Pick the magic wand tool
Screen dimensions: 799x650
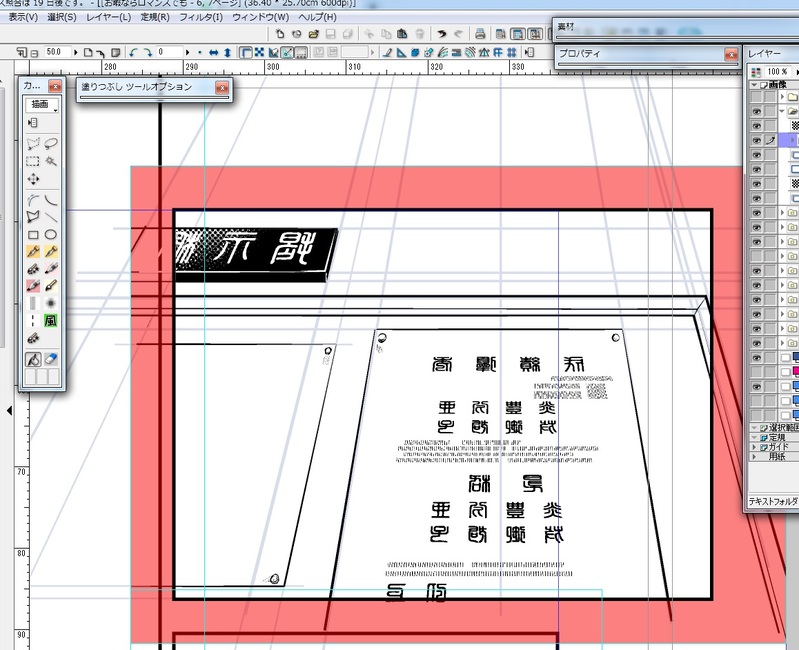(x=50, y=161)
